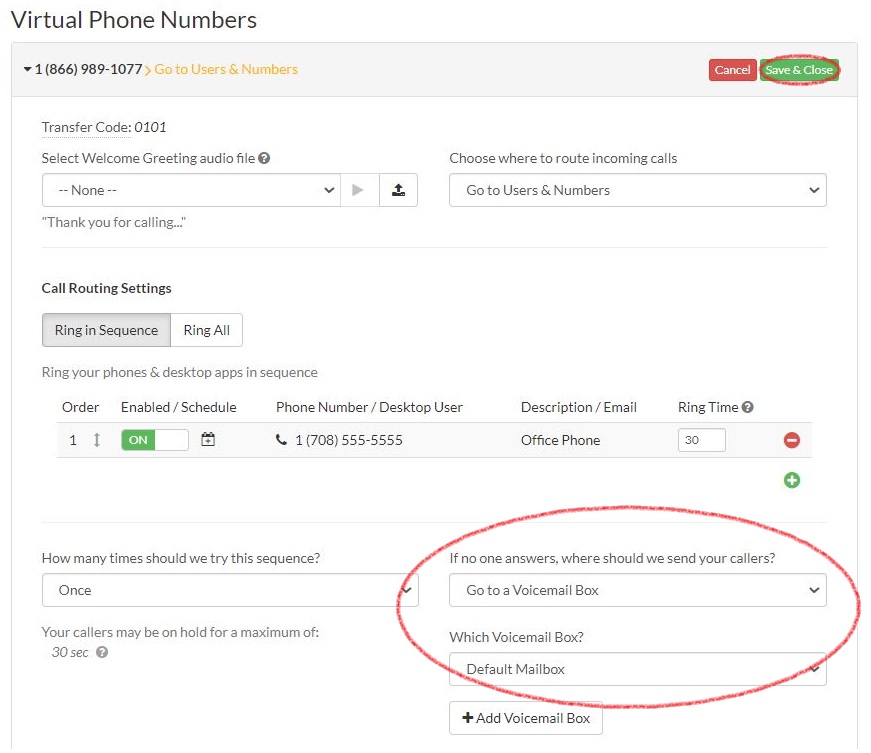The height and width of the screenshot is (753, 871).
Task: Select the Ring in Sequence tab
Action: pyautogui.click(x=105, y=330)
